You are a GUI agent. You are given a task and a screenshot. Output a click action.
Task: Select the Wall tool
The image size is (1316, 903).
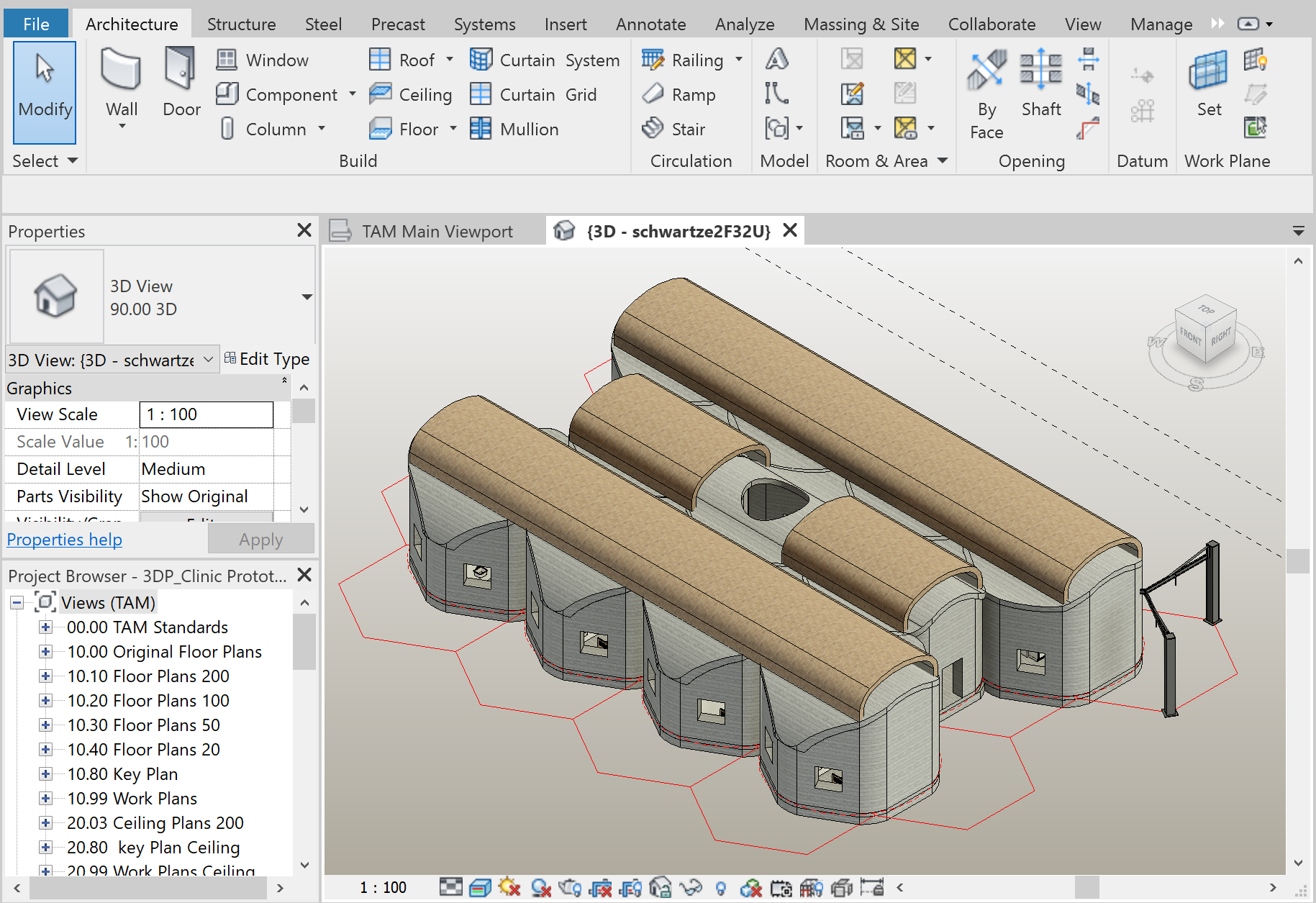pos(121,85)
